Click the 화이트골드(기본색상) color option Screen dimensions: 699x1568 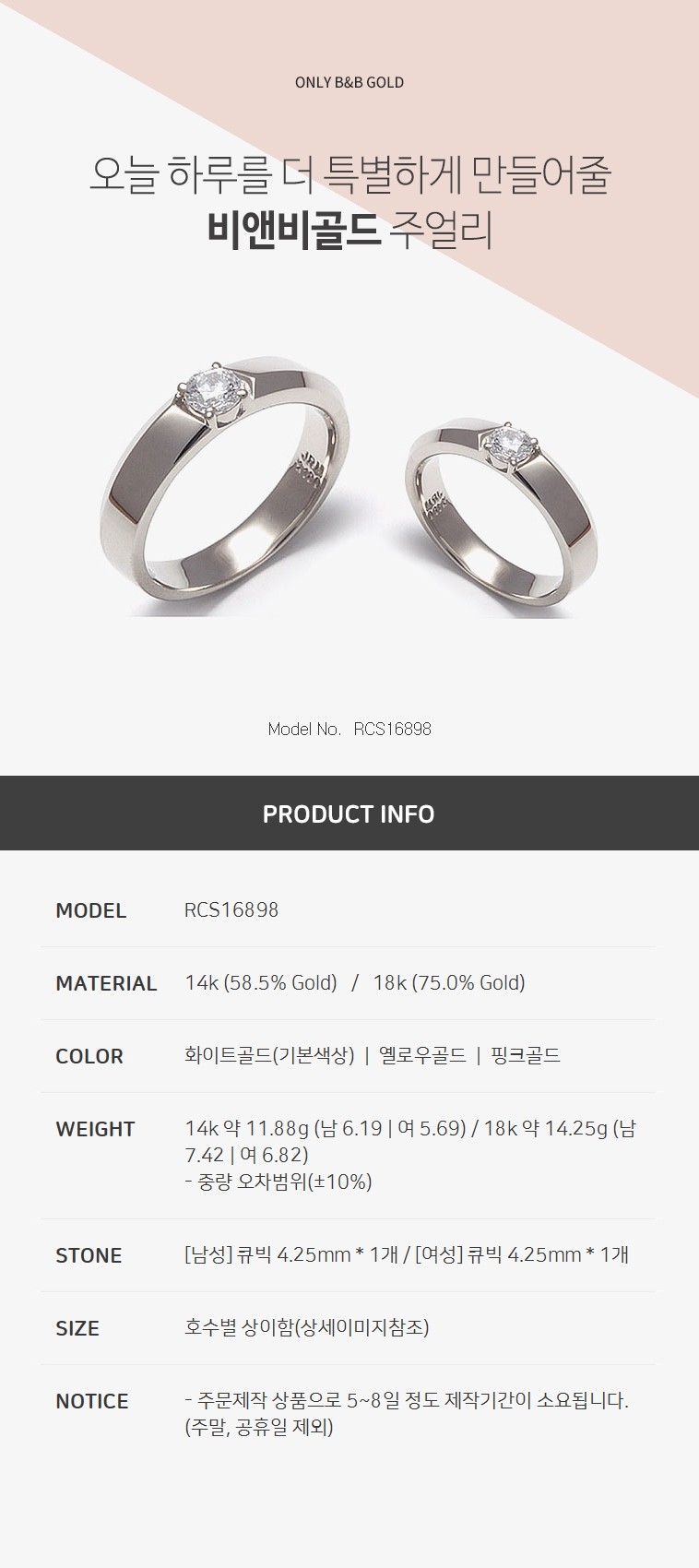(x=269, y=1055)
